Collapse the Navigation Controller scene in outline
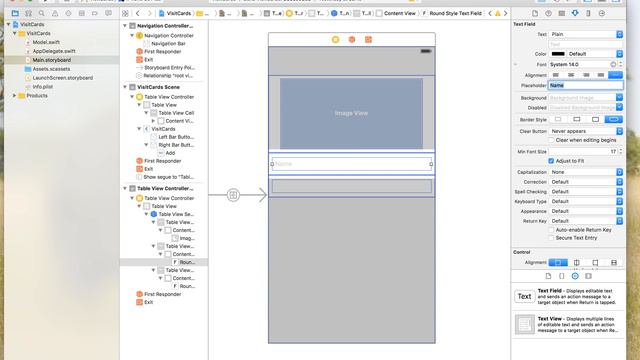The width and height of the screenshot is (640, 360). click(125, 26)
